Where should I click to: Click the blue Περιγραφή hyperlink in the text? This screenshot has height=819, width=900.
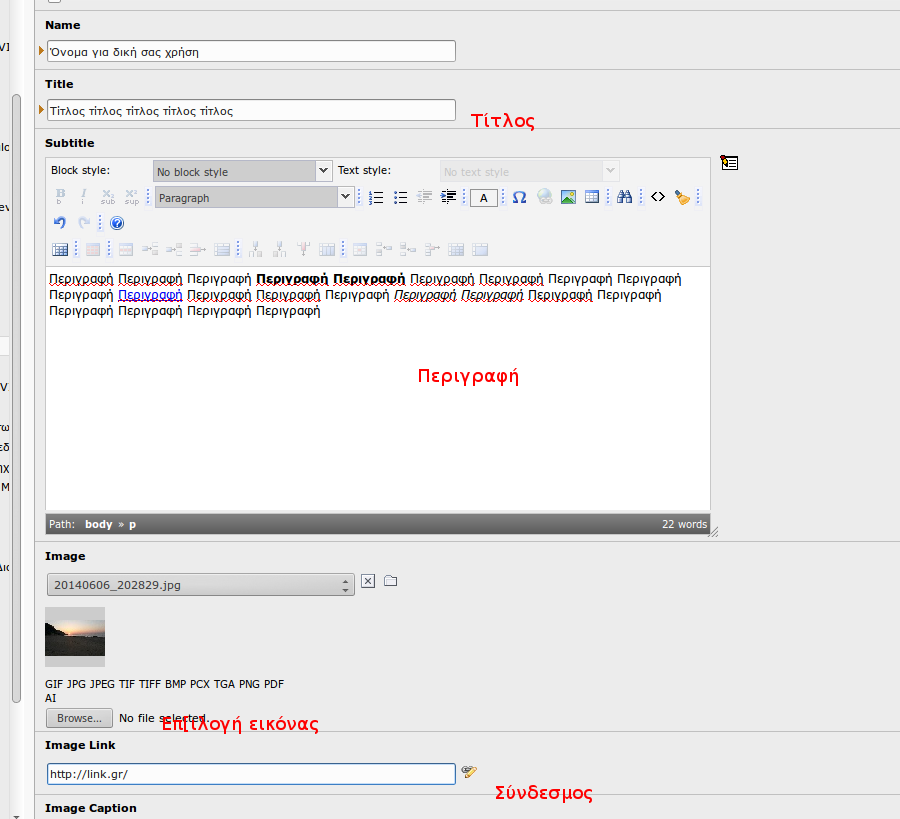[150, 295]
